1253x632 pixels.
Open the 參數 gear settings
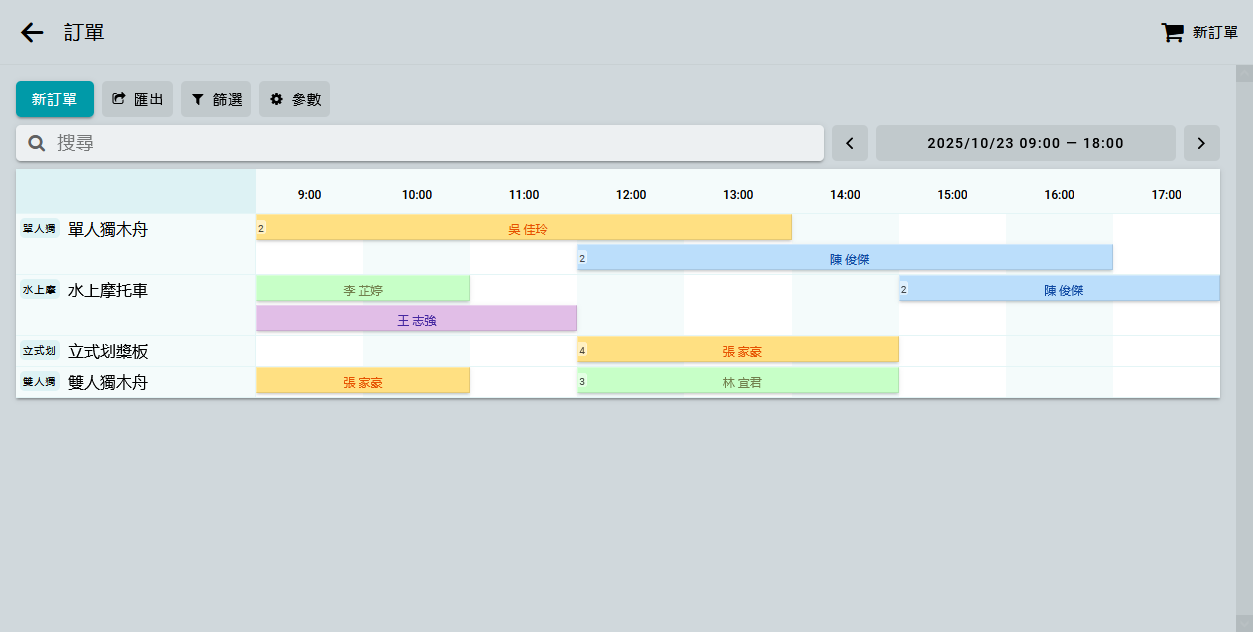point(295,99)
